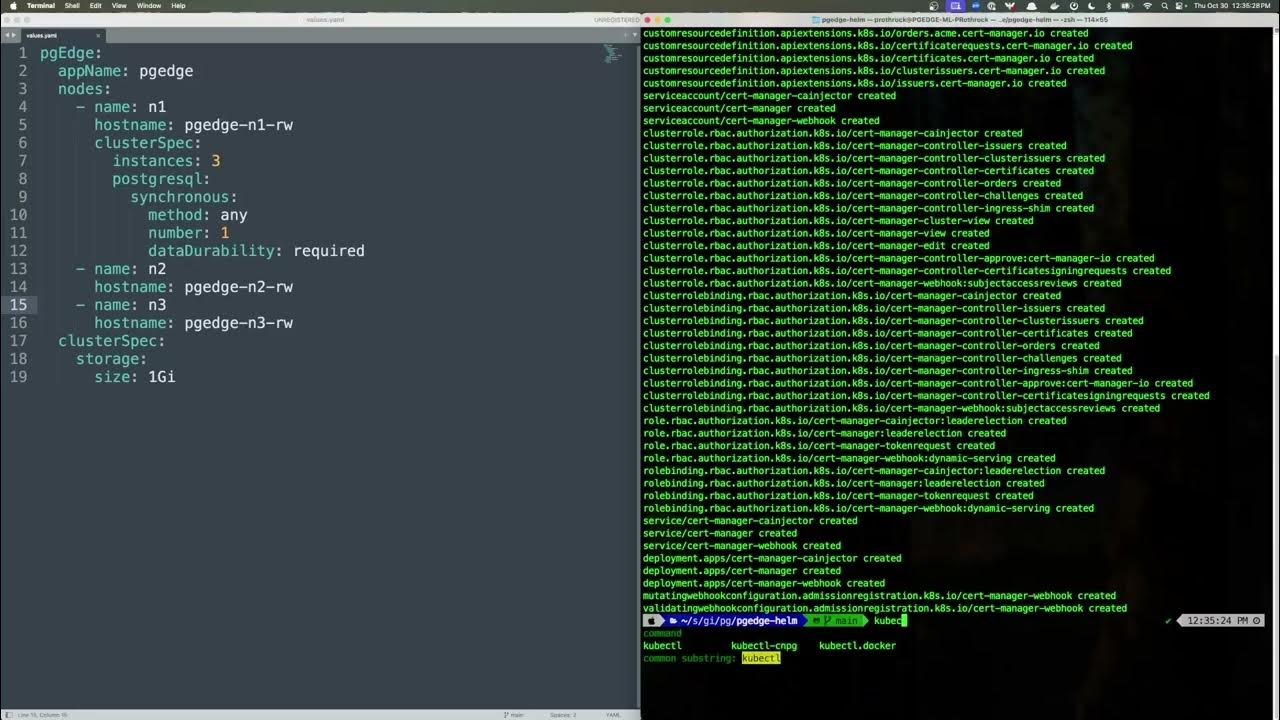1280x720 pixels.
Task: Open the Edit menu
Action: pyautogui.click(x=95, y=5)
